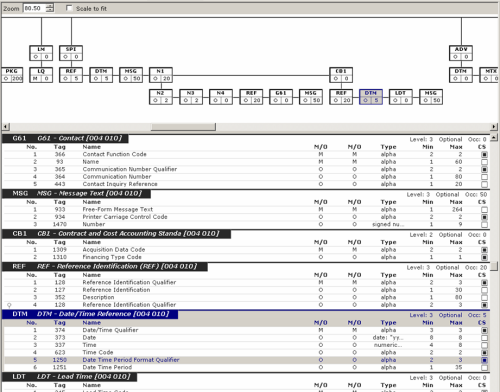Select the REF node next to LQ
The image size is (500, 392).
point(71,75)
